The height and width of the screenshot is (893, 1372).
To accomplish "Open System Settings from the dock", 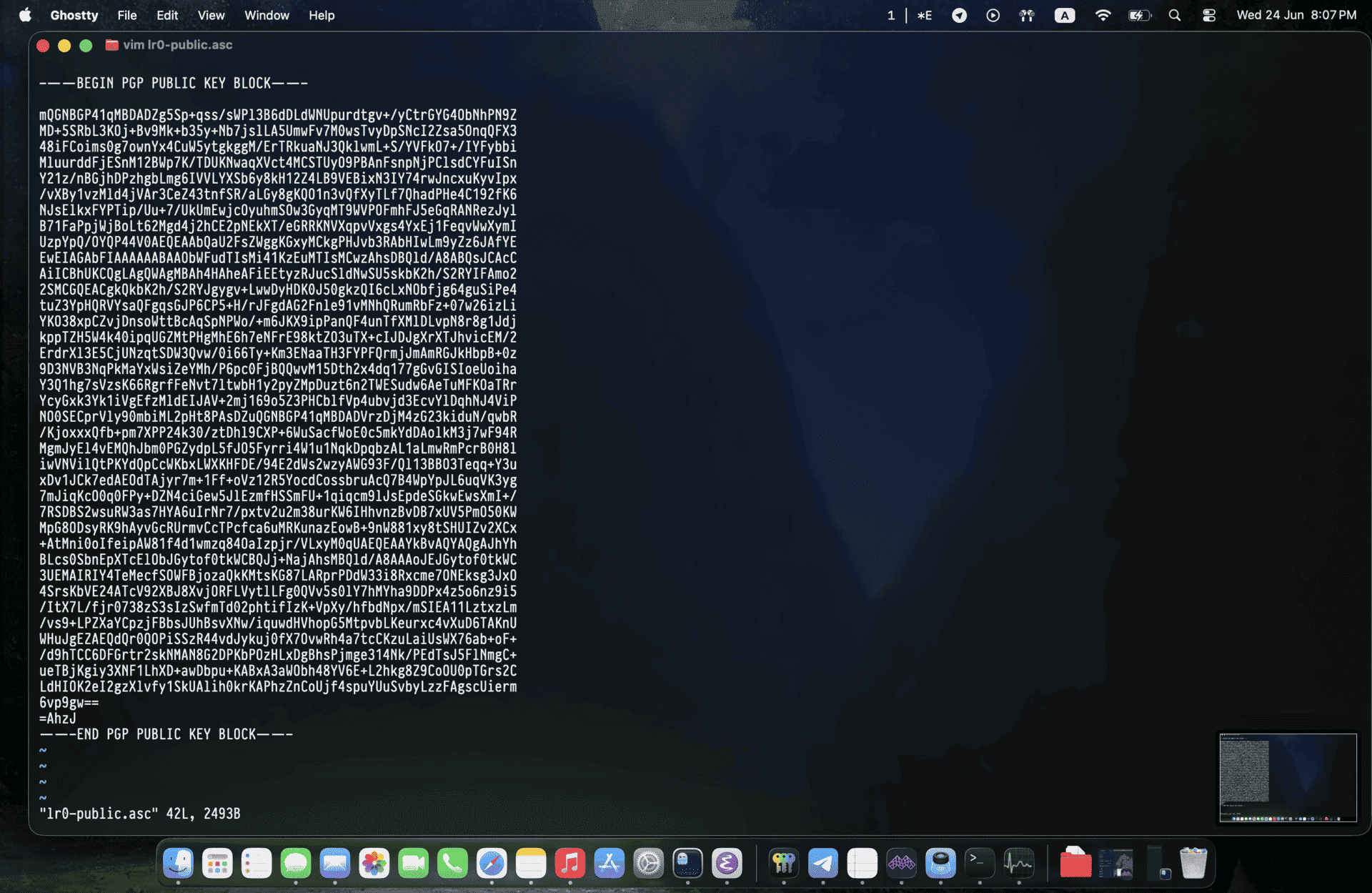I will pos(649,864).
